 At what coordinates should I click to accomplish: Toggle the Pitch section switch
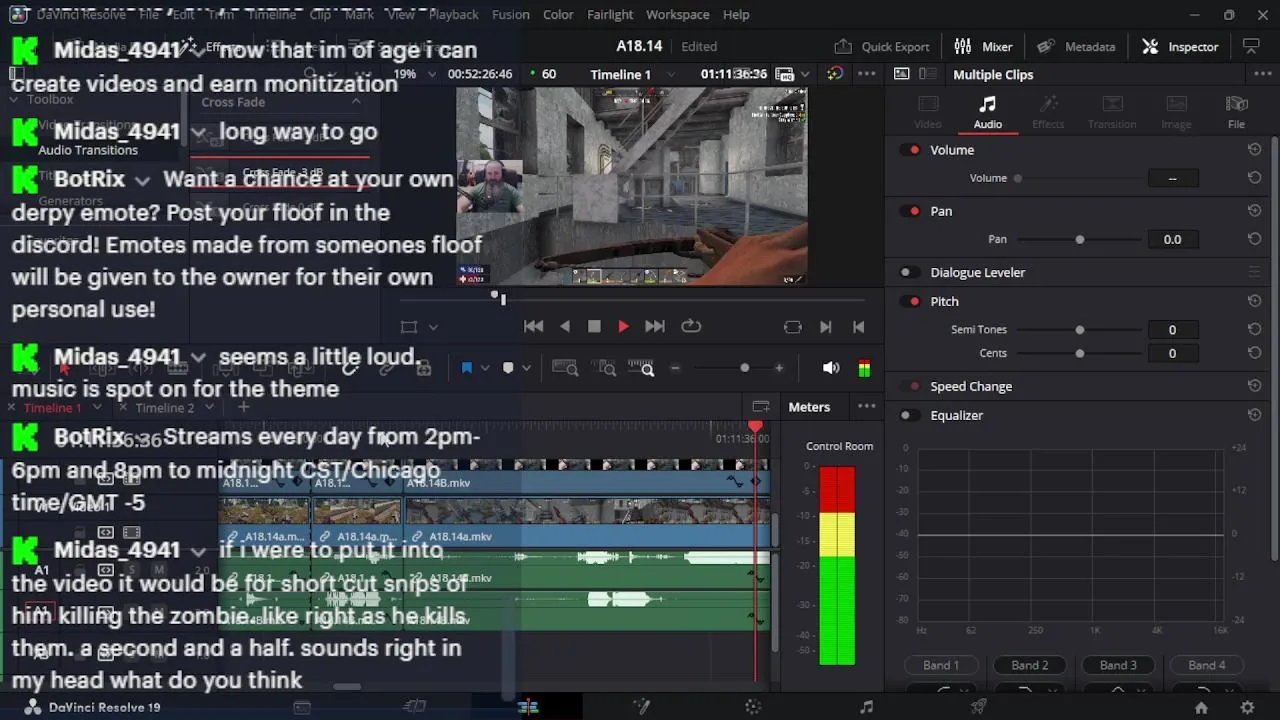pos(910,301)
